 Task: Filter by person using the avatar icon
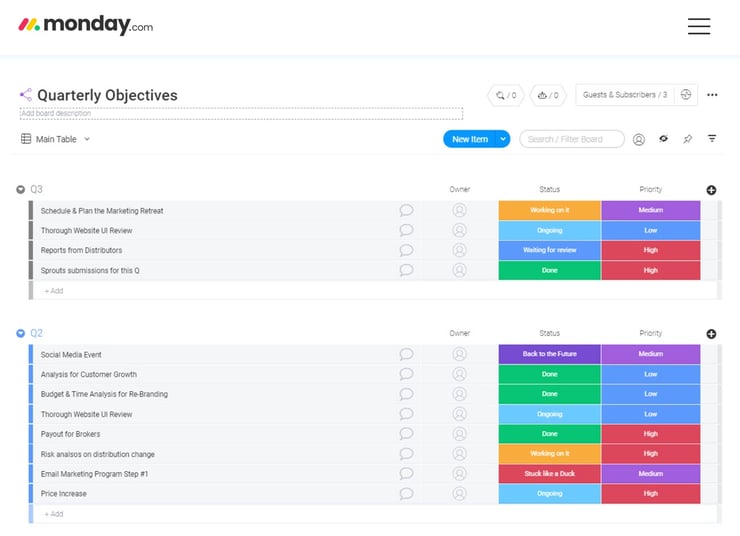(x=639, y=139)
